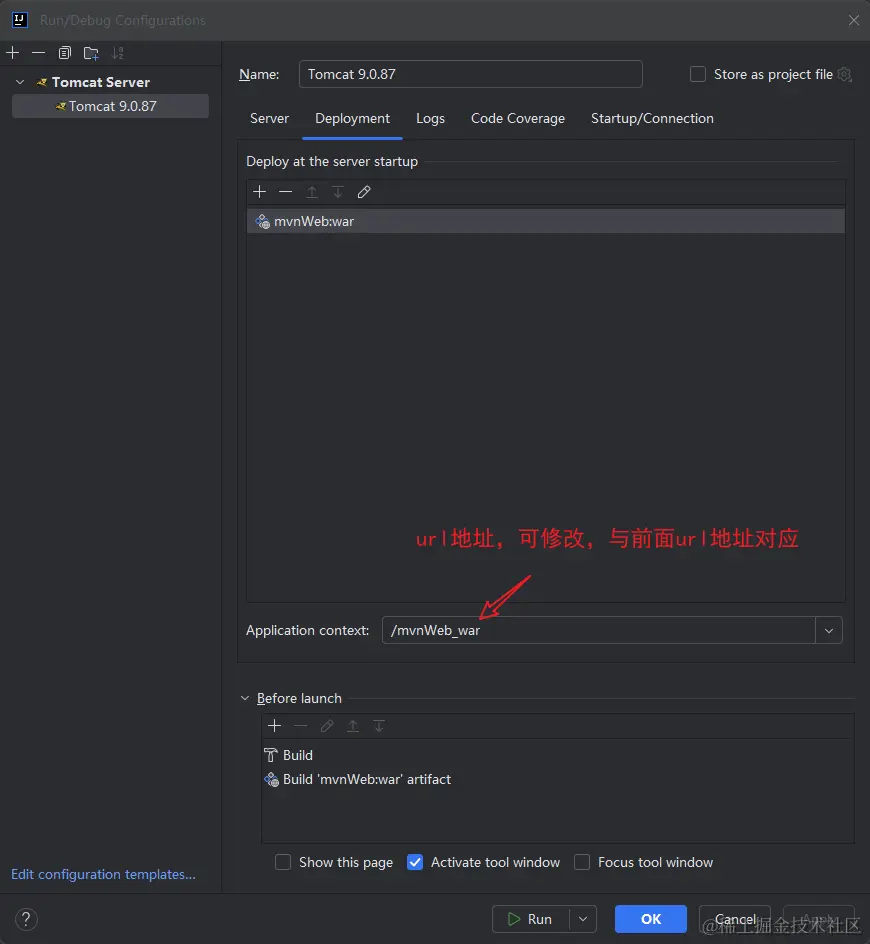Click the Application context field
This screenshot has width=870, height=944.
pyautogui.click(x=598, y=630)
